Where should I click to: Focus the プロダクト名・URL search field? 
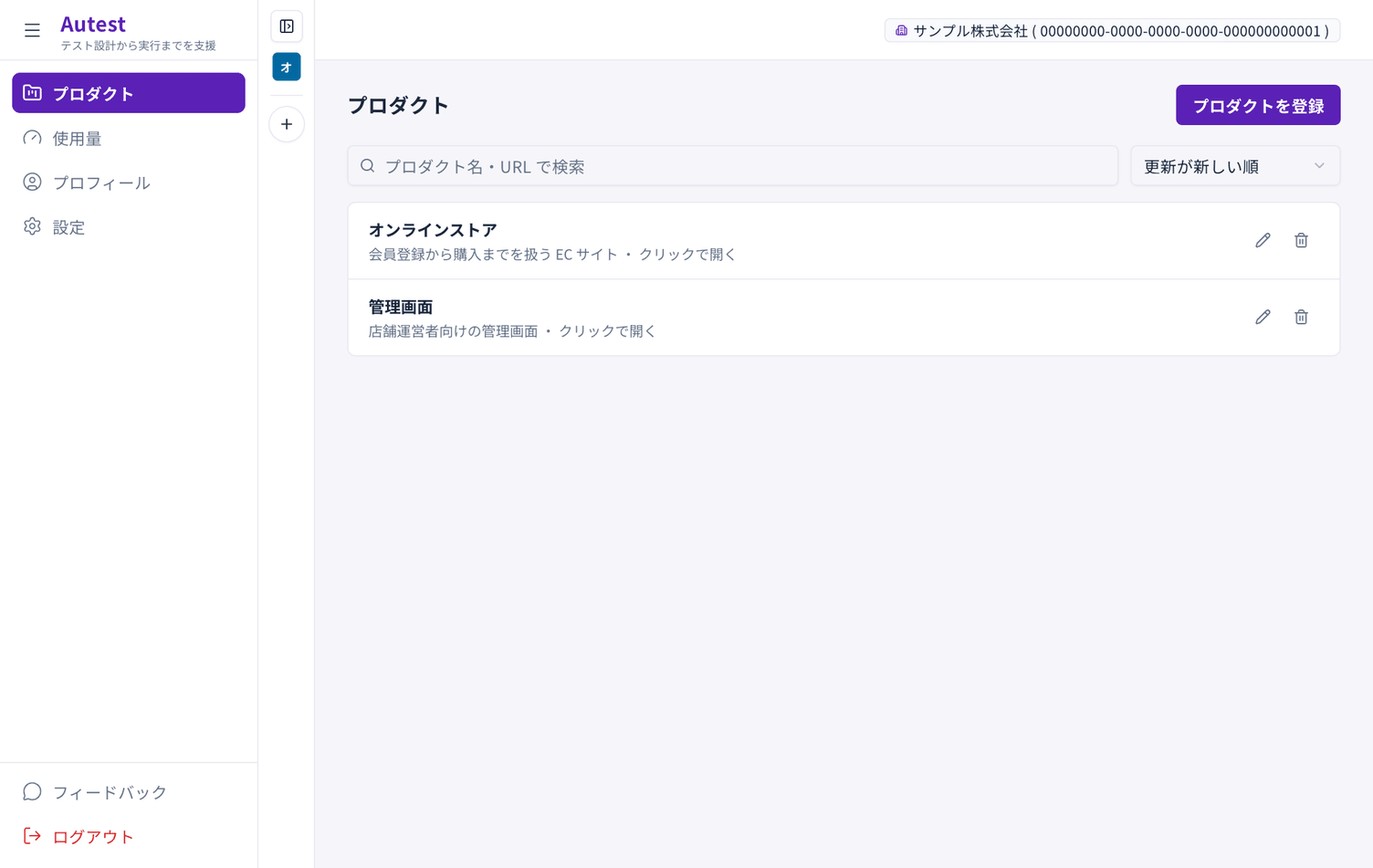733,166
